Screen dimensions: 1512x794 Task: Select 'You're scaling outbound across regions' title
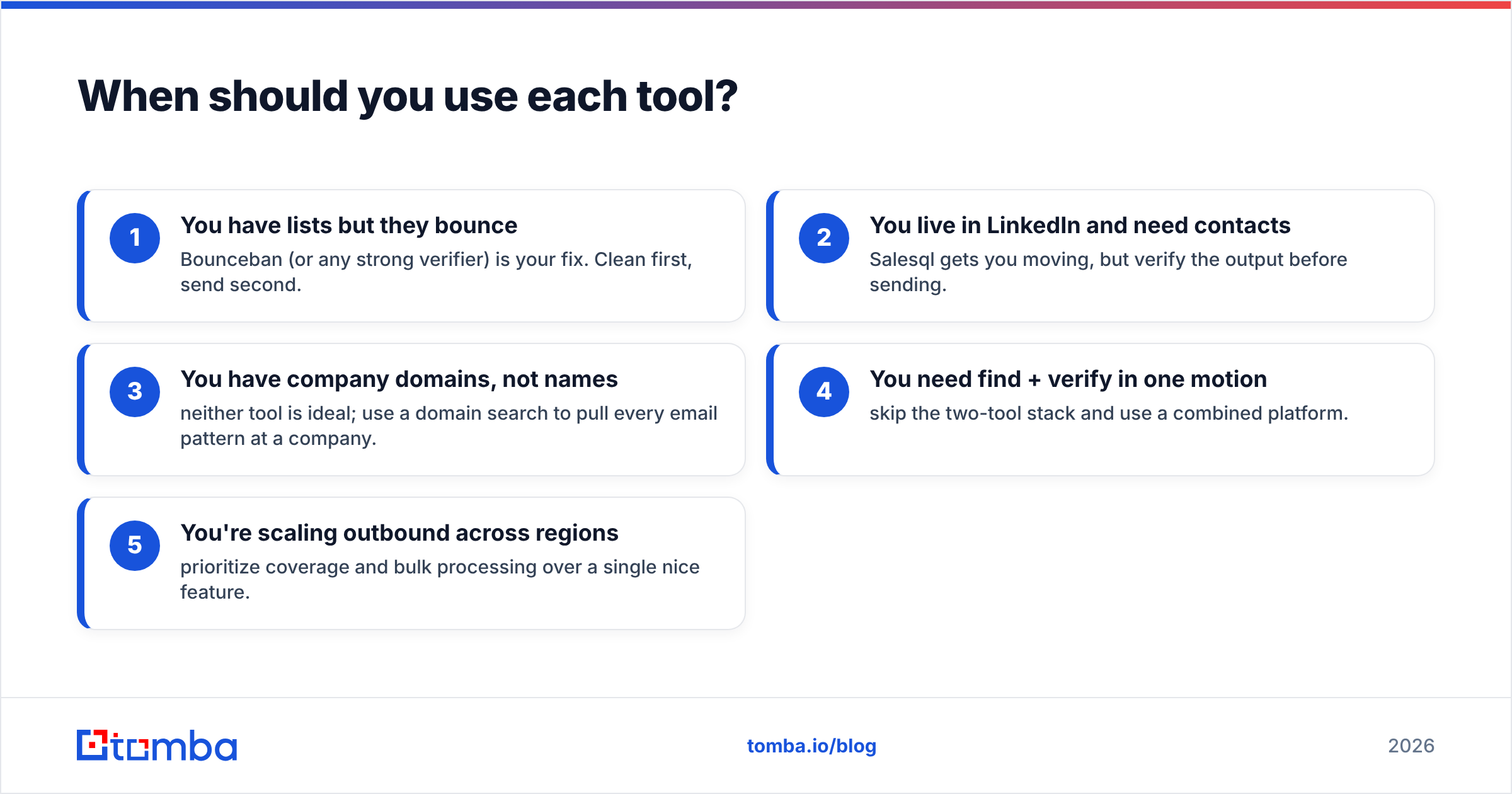click(399, 533)
